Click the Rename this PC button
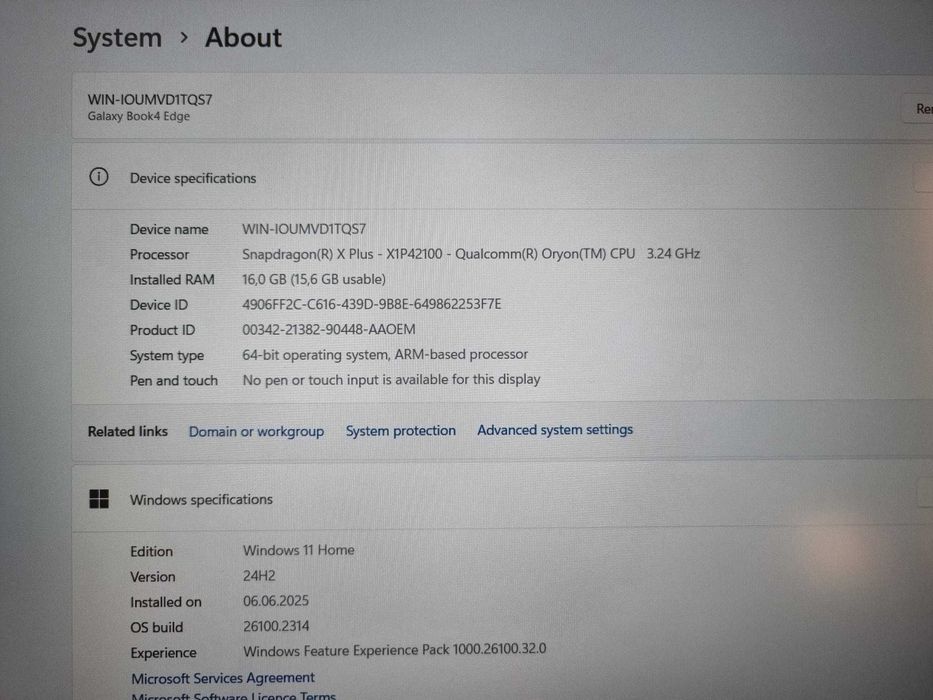Image resolution: width=933 pixels, height=700 pixels. (920, 109)
